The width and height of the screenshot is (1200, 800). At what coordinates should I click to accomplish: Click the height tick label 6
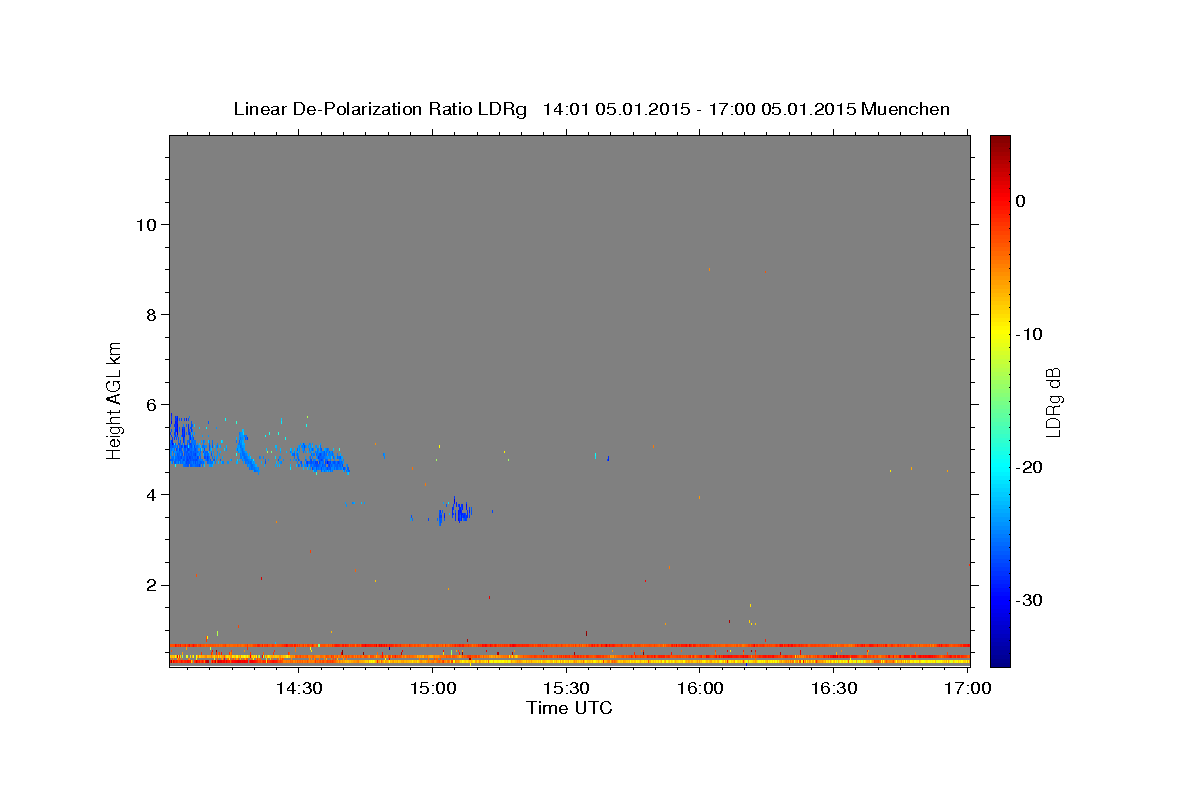tap(149, 404)
